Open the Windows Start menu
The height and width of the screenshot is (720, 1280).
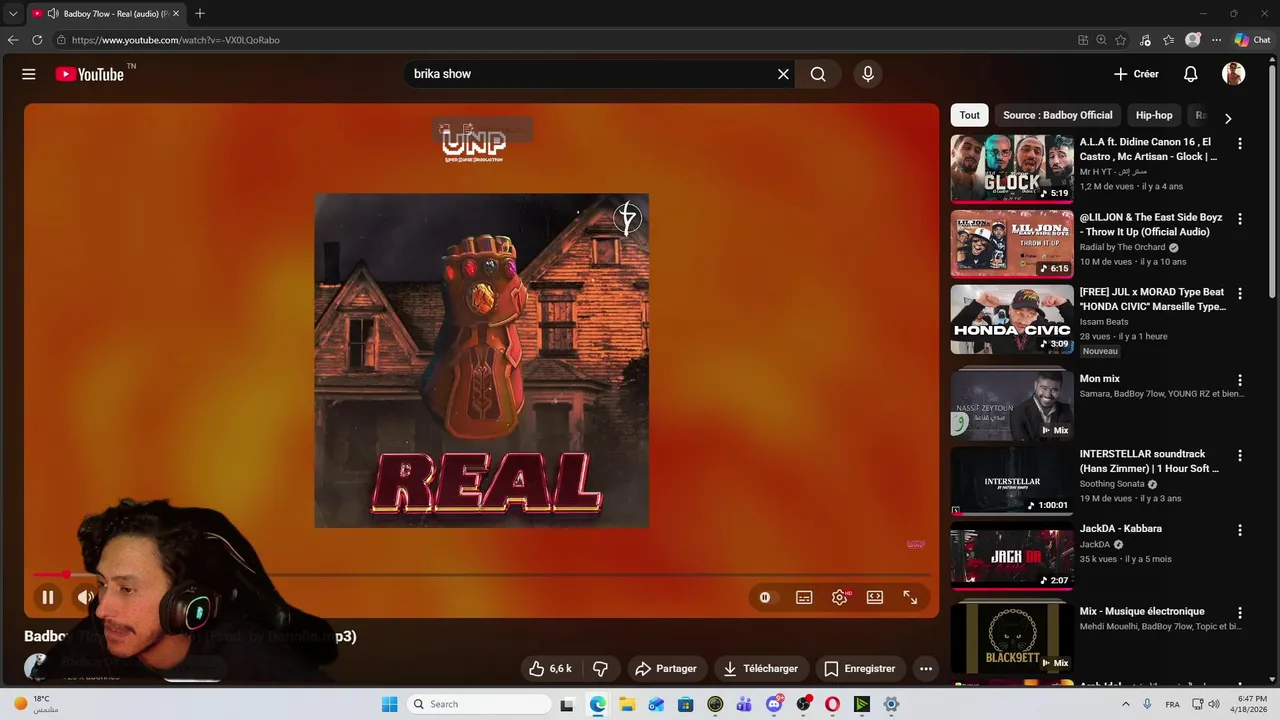point(390,704)
